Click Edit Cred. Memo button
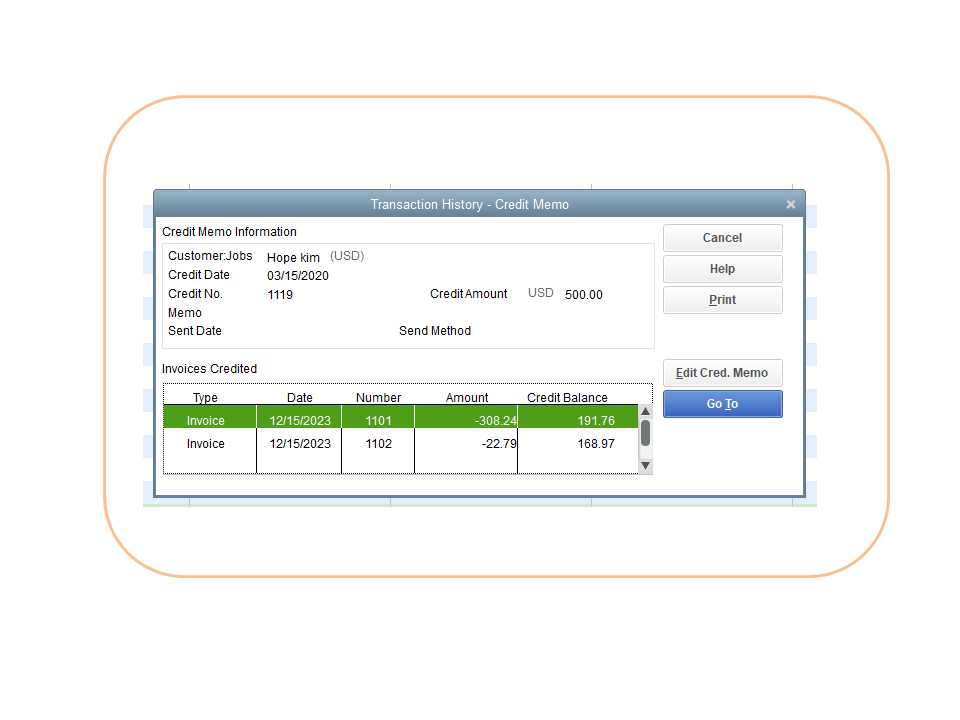 pyautogui.click(x=722, y=373)
